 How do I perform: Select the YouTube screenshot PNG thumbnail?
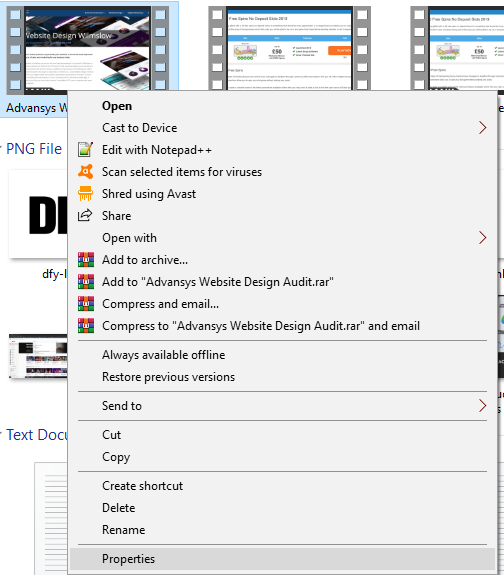coord(38,356)
